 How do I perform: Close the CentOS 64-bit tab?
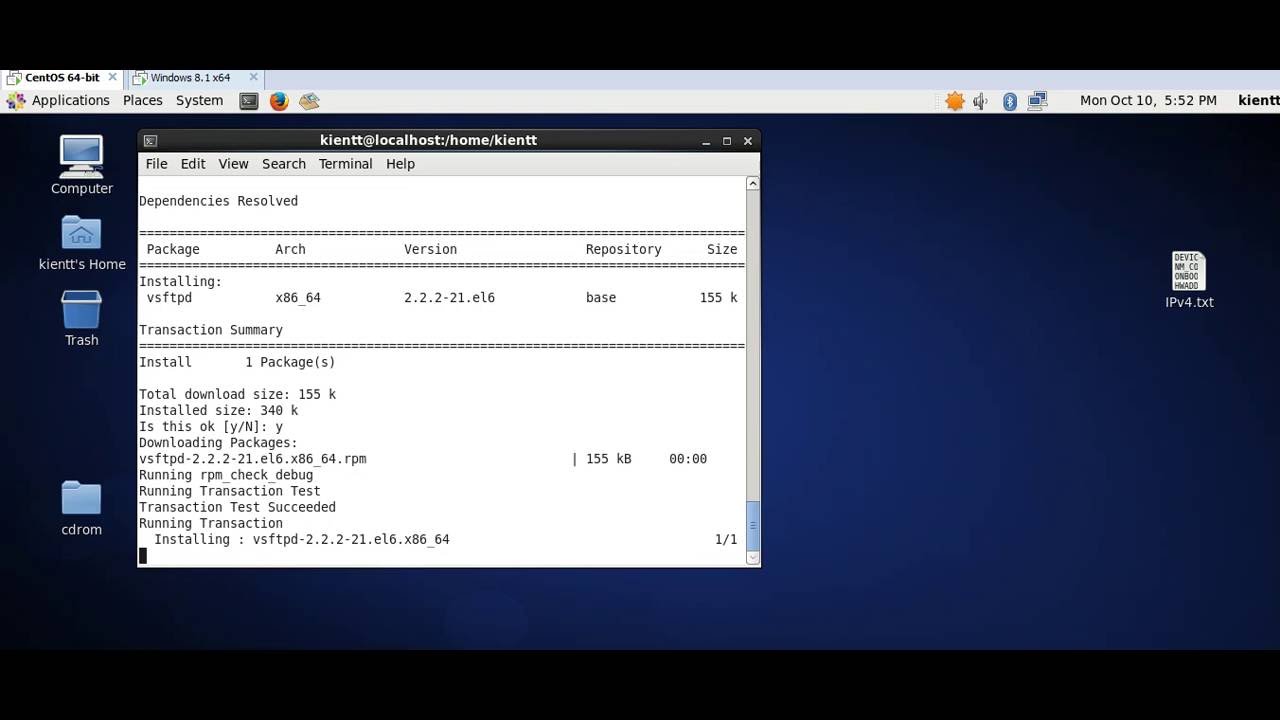pyautogui.click(x=112, y=77)
